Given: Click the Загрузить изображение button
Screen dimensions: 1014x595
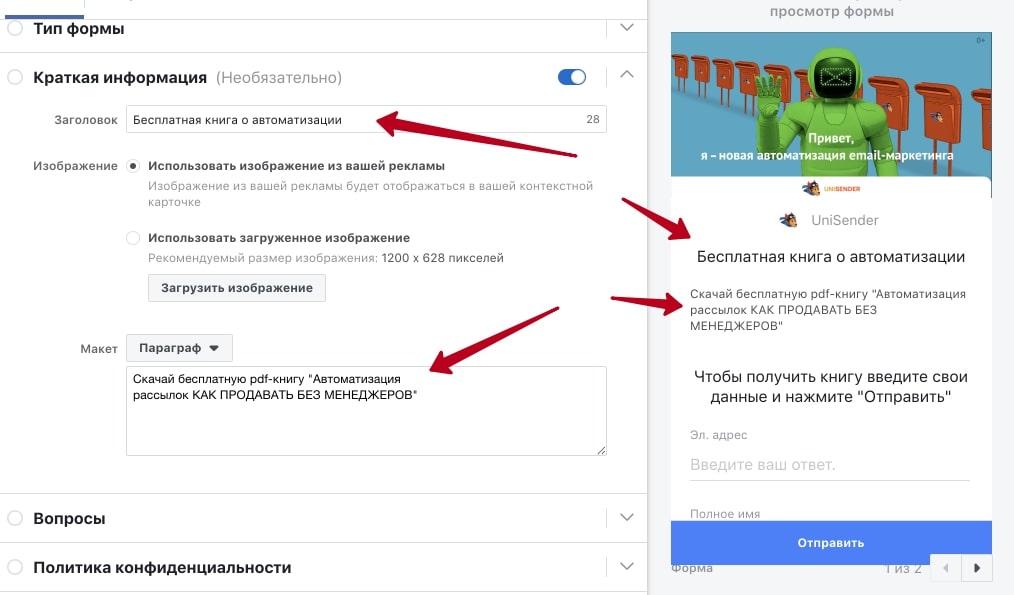Looking at the screenshot, I should pos(237,288).
